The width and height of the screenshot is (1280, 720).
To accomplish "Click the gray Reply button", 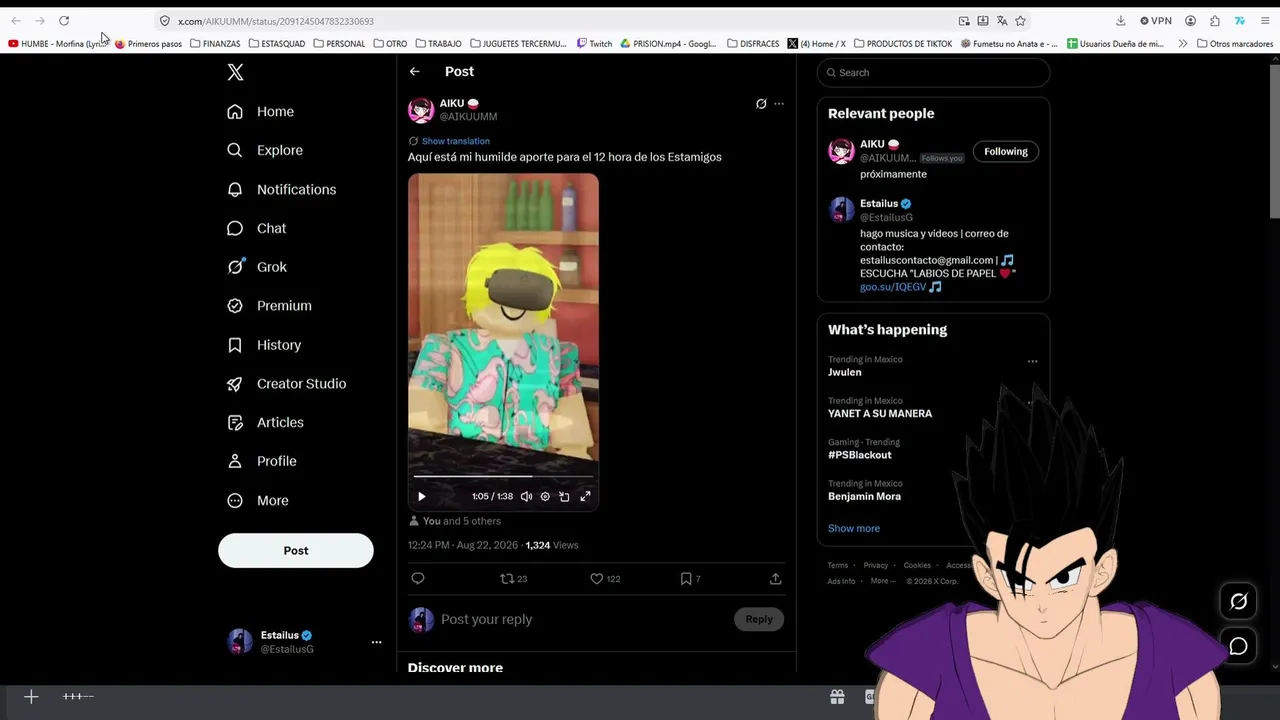I will [759, 620].
